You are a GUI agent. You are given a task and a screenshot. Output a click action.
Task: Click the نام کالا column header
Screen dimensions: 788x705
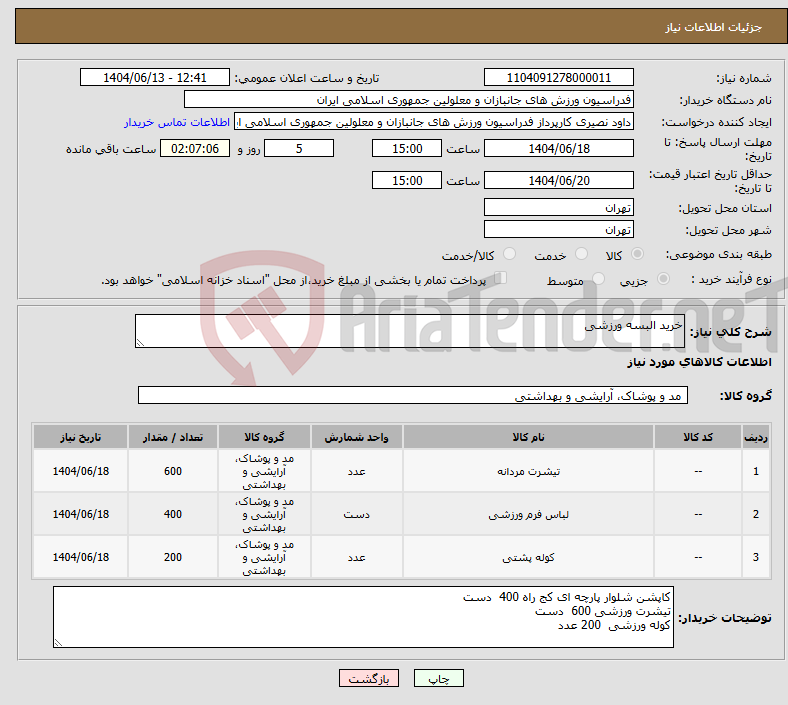tap(528, 437)
